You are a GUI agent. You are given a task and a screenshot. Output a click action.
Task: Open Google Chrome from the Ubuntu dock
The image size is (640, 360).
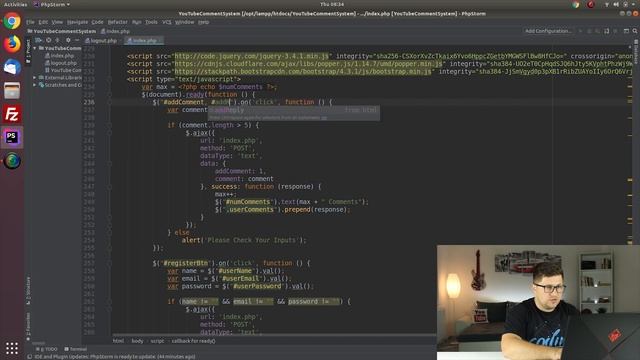(x=12, y=21)
